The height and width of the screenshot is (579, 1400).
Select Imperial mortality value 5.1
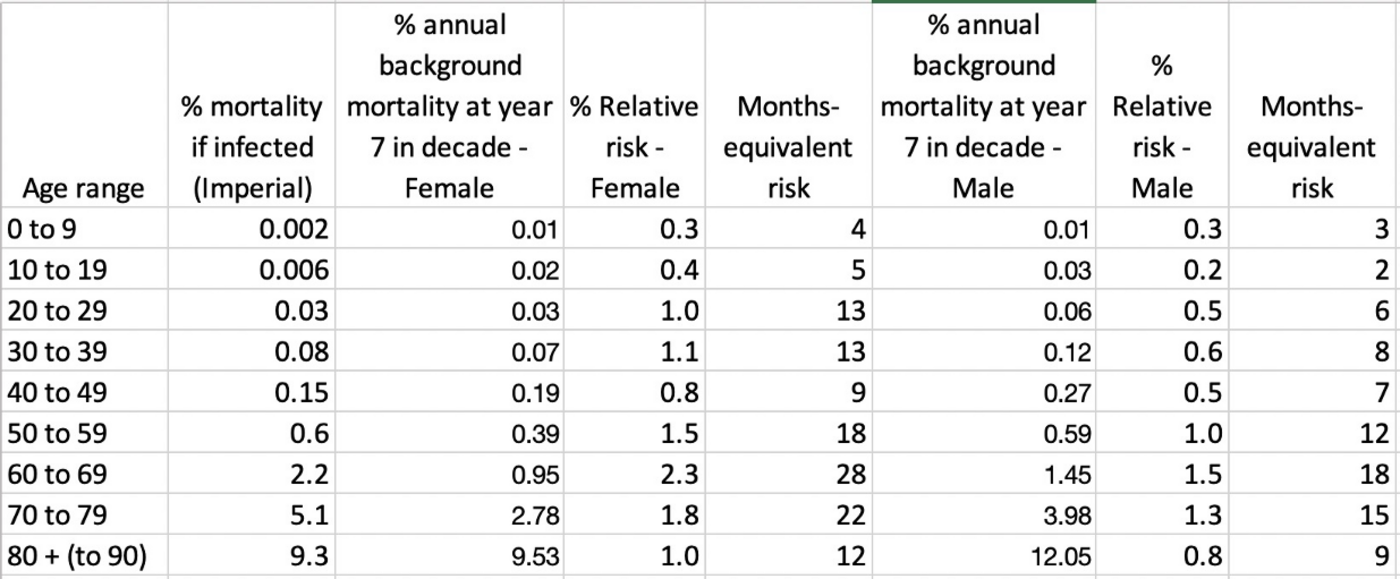click(x=304, y=515)
